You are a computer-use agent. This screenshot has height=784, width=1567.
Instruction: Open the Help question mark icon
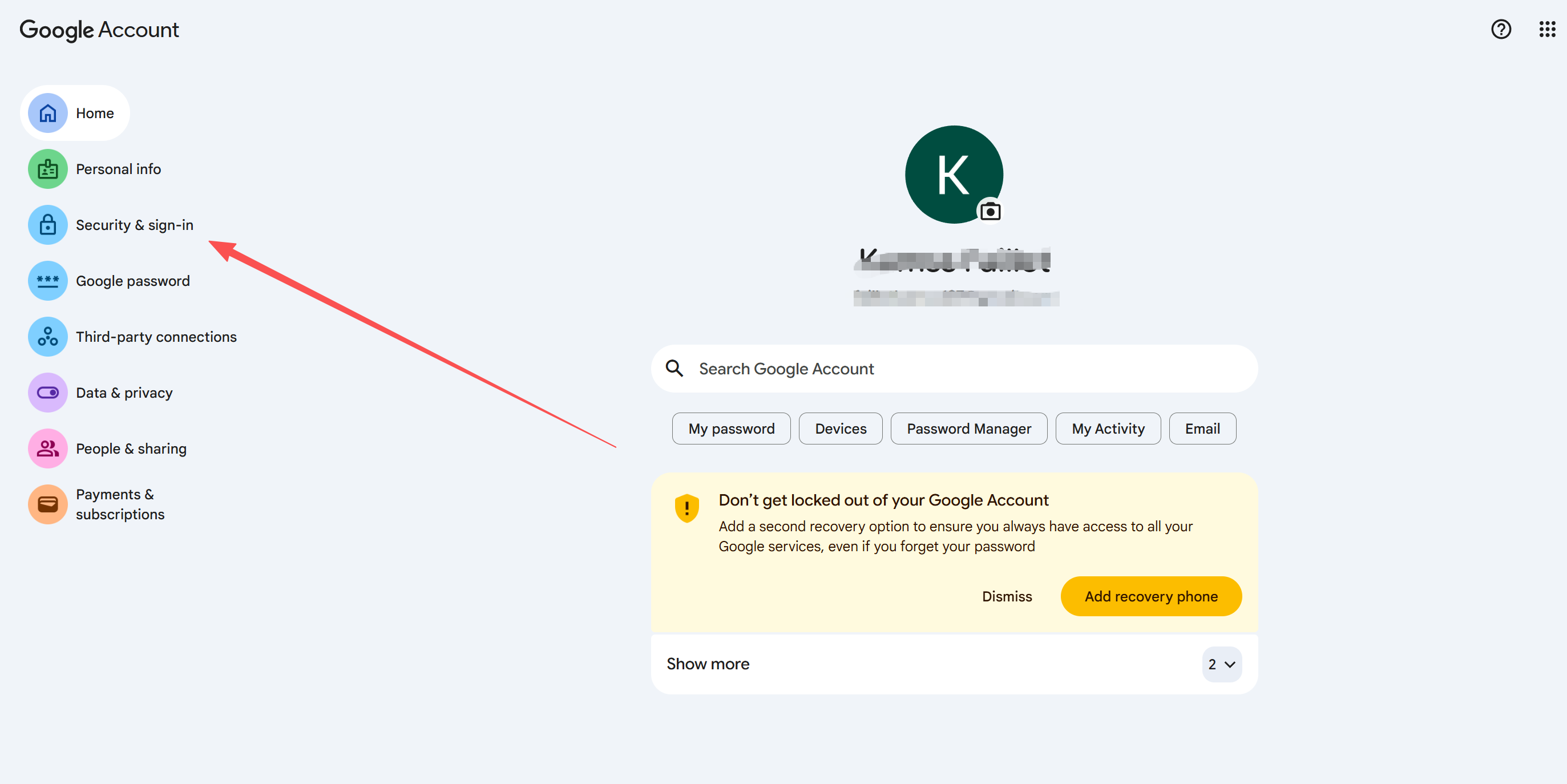[1501, 29]
